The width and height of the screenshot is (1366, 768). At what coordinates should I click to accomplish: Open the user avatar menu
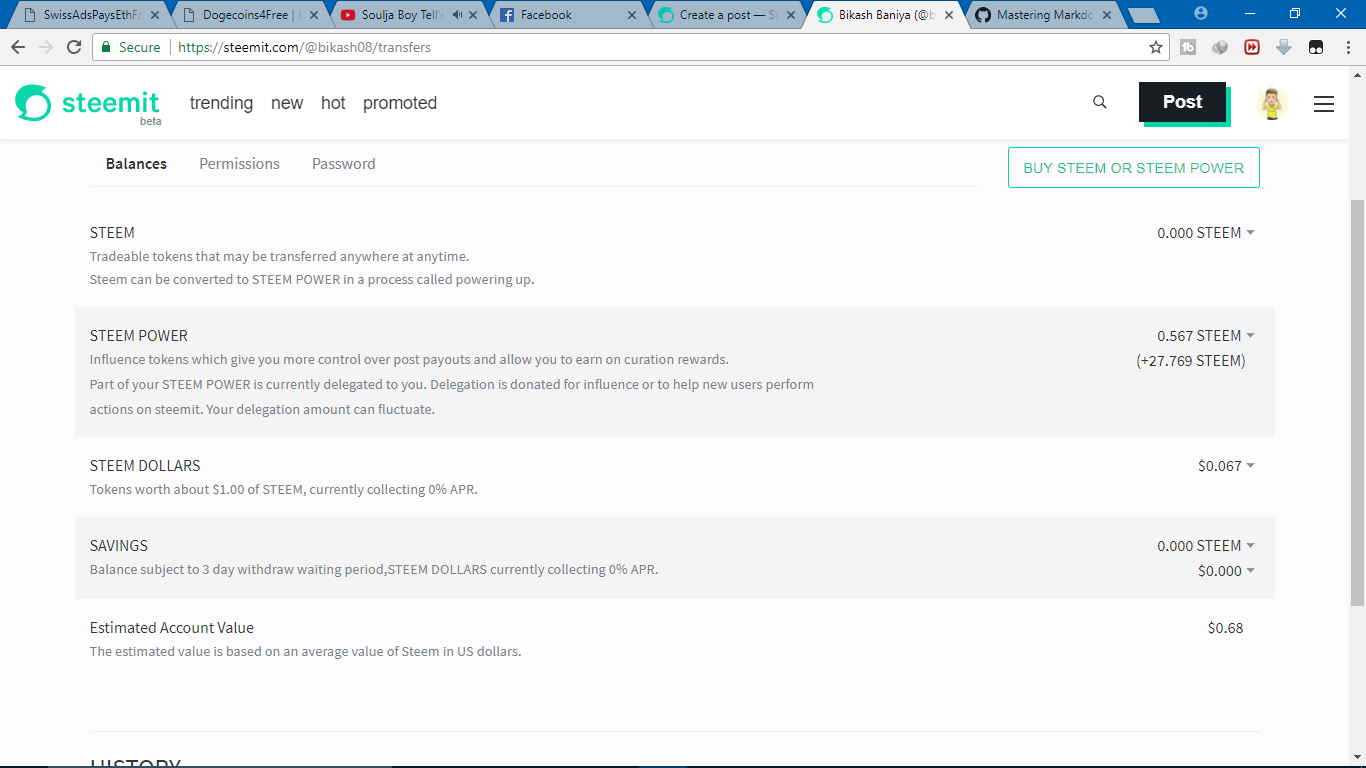coord(1272,103)
